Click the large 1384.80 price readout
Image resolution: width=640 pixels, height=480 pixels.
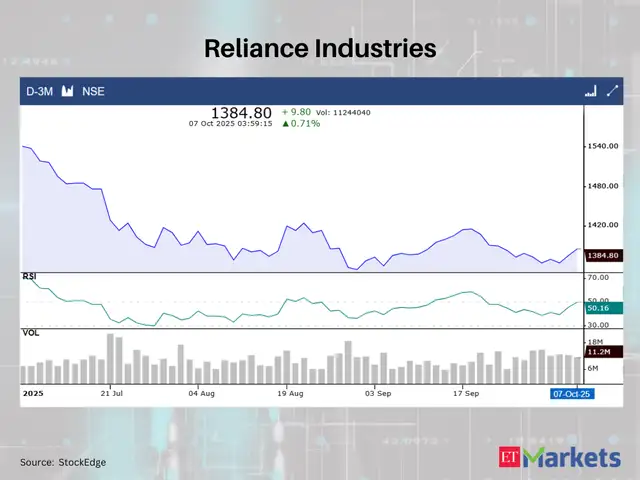241,115
